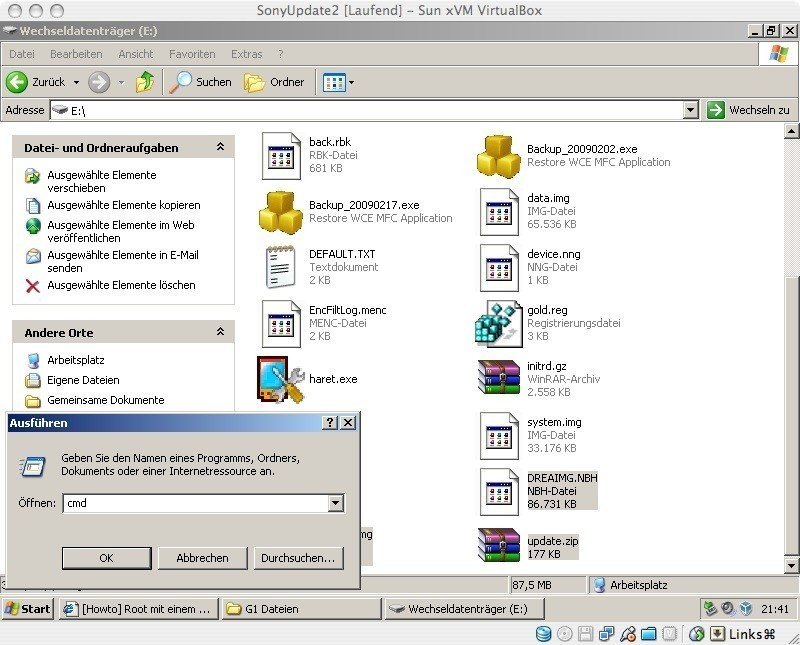This screenshot has width=800, height=645.
Task: Click Ausgewählte Elemente im Web veröffentlichen
Action: (x=121, y=231)
